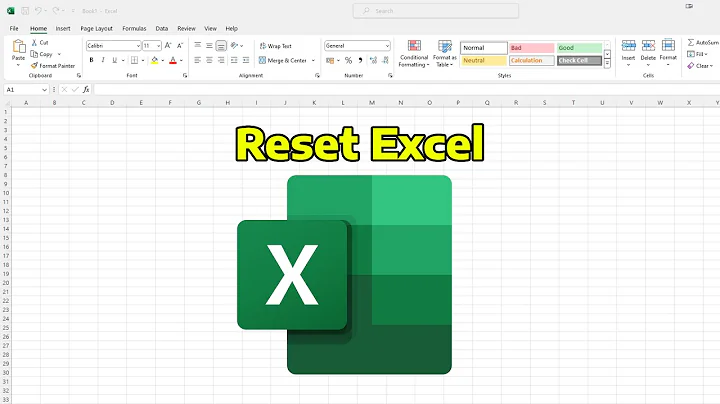Image resolution: width=720 pixels, height=404 pixels.
Task: Click the Orientation text angle icon
Action: 235,45
